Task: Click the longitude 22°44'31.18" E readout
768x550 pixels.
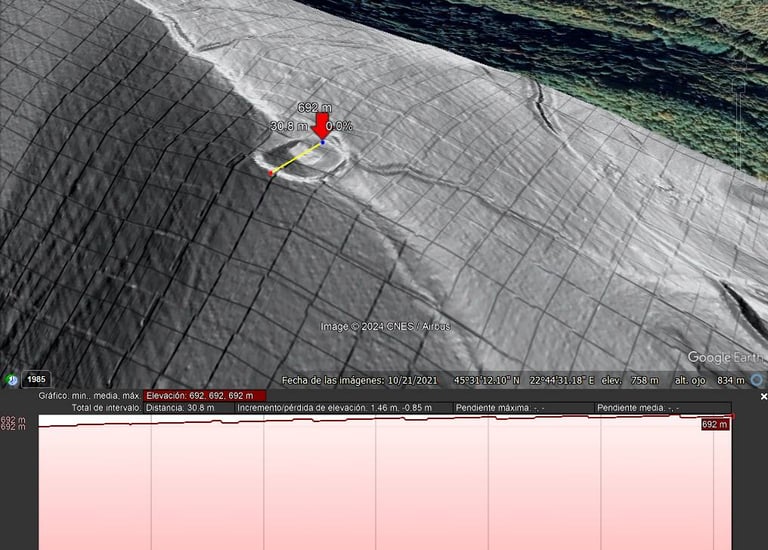Action: 562,380
